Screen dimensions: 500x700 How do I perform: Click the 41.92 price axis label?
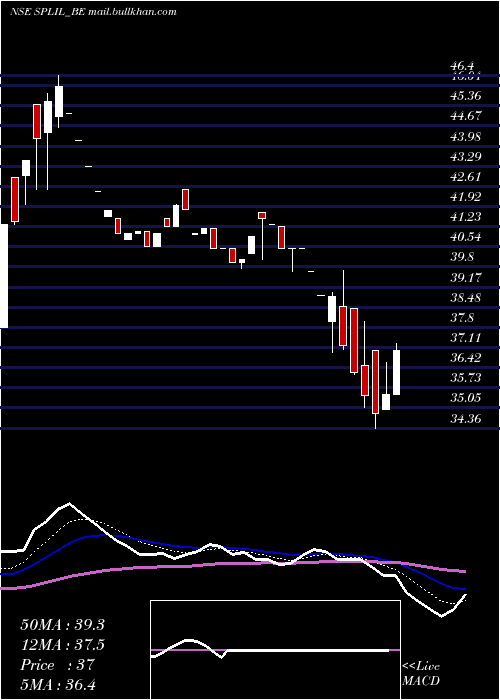pos(467,197)
